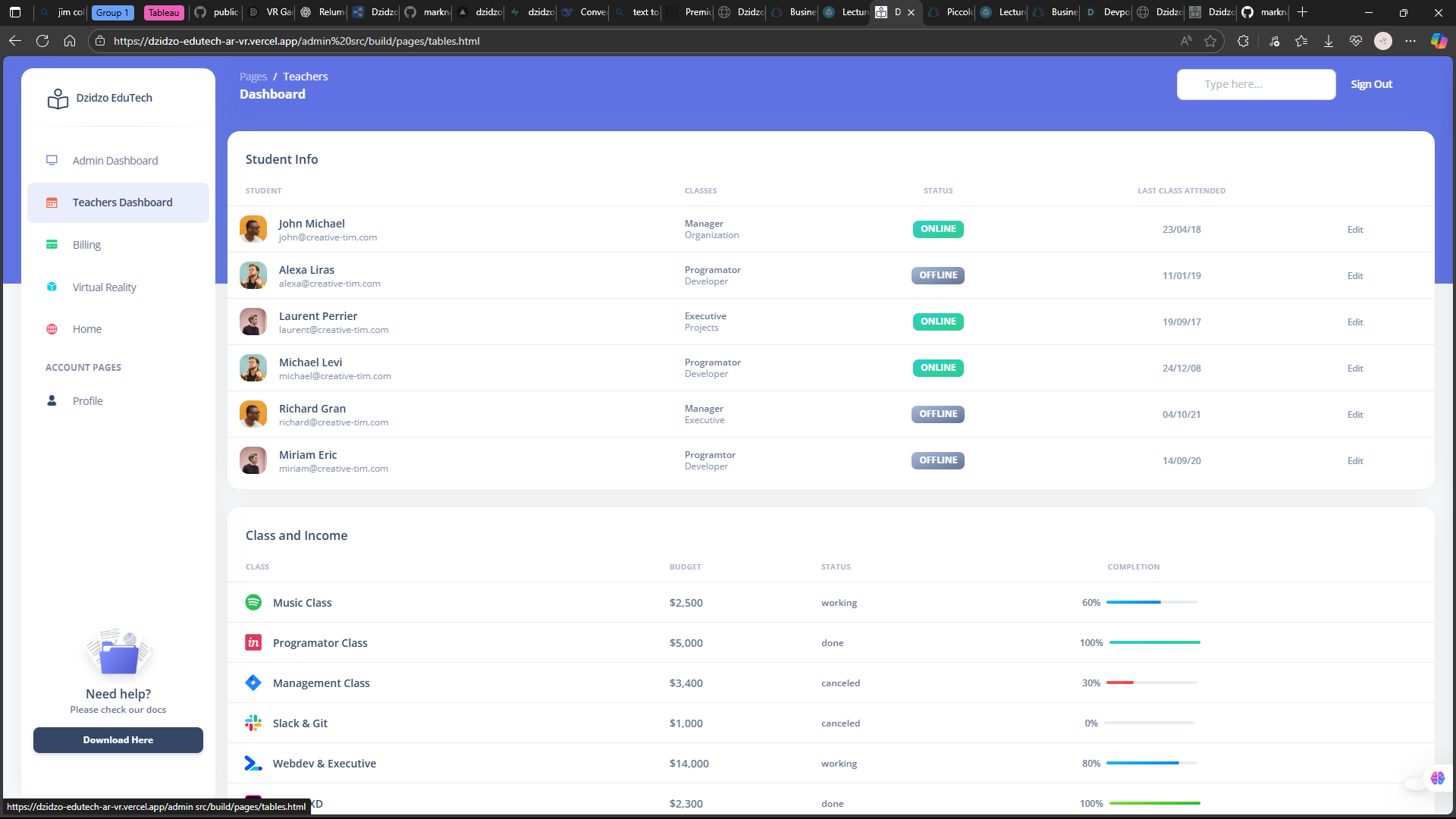This screenshot has width=1456, height=819.
Task: Click the Webdev & Executive completion progress bar
Action: point(1151,763)
